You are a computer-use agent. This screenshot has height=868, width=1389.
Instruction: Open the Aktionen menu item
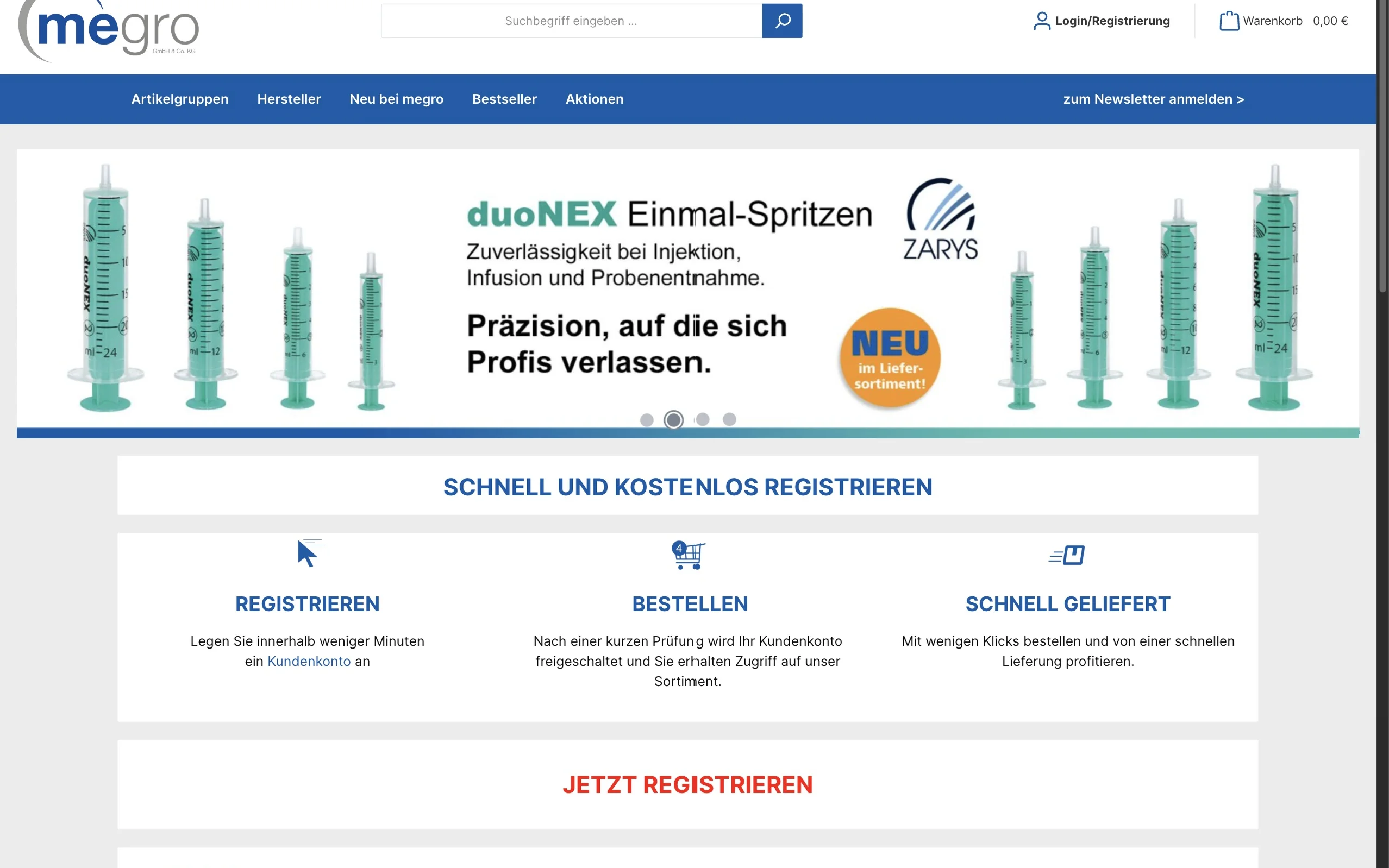595,99
